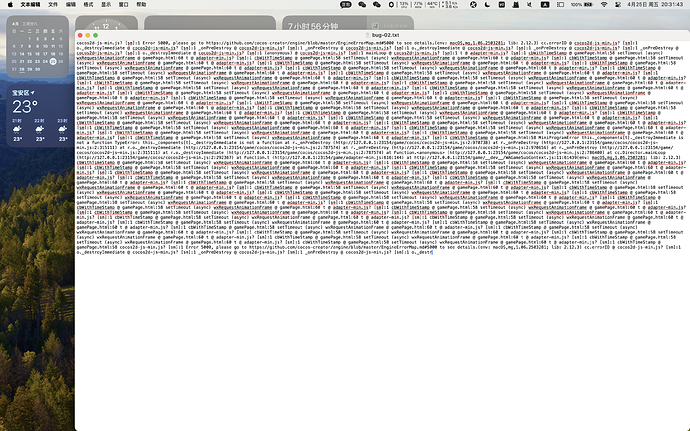Open the MEM 77% memory monitor
Screen dimensions: 690x431
pos(418,4)
